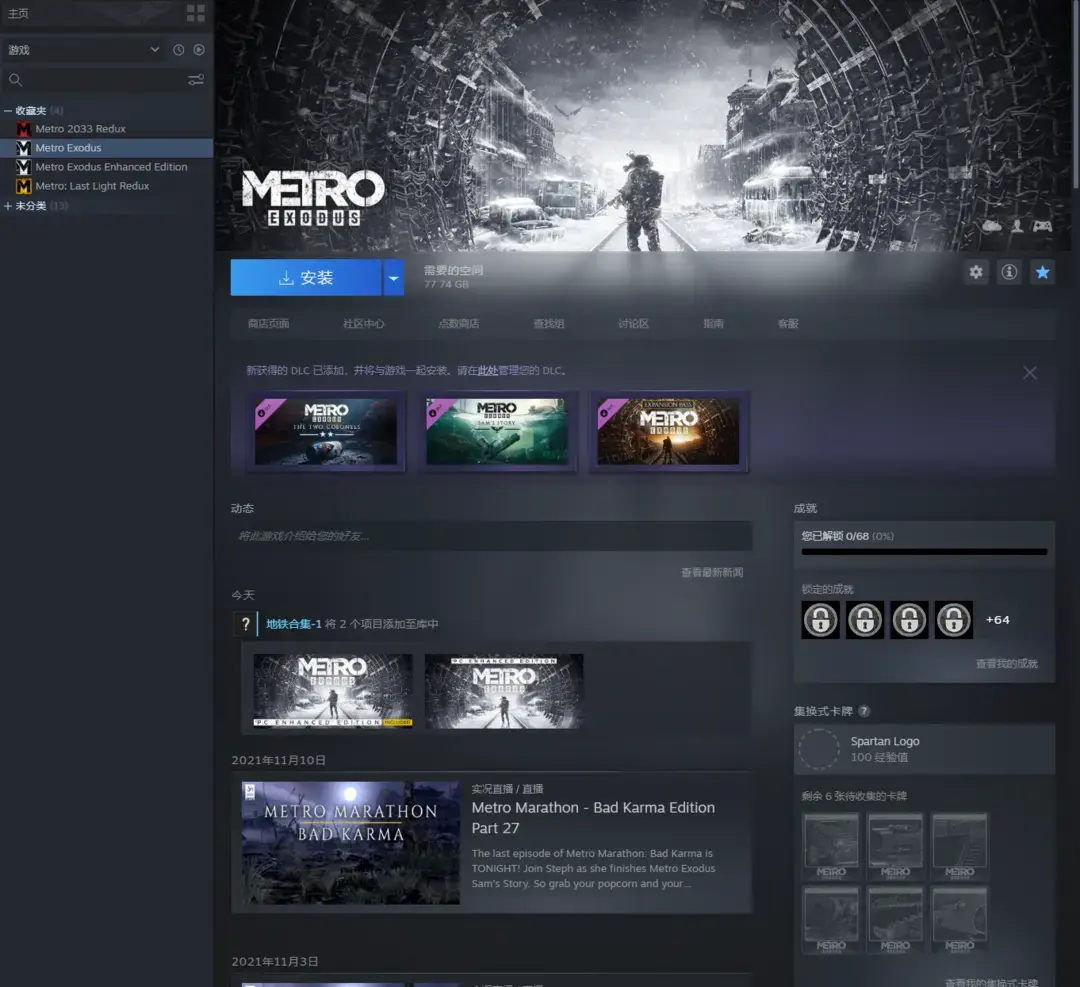Viewport: 1080px width, 987px height.
Task: Open the first trading card in top row
Action: [831, 846]
